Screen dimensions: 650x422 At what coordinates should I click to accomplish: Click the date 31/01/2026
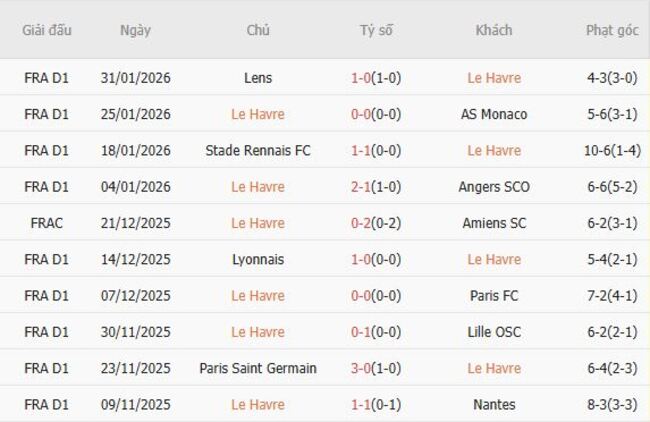[x=135, y=78]
